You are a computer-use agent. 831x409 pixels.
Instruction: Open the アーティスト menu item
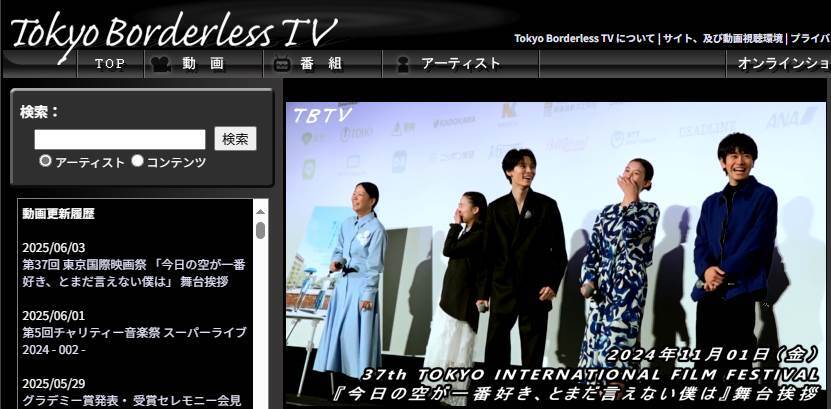pos(461,64)
